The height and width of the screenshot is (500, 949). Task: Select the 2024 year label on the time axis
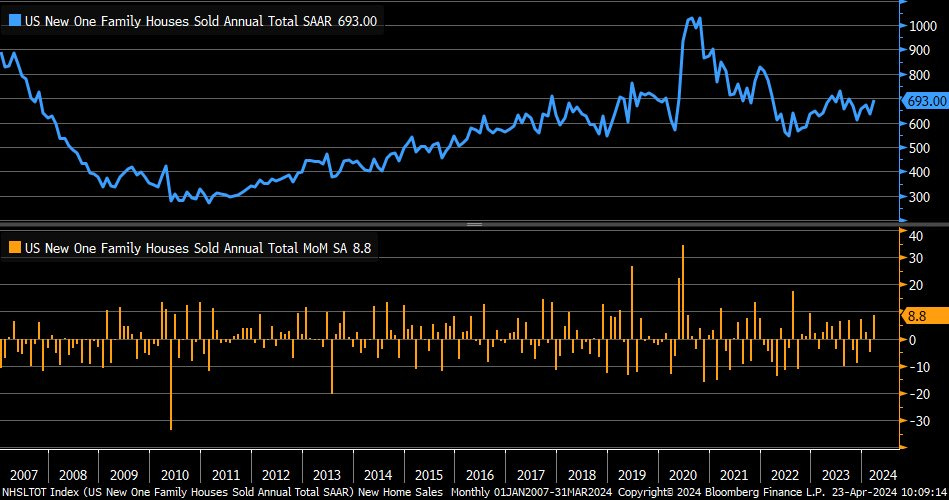(x=882, y=475)
